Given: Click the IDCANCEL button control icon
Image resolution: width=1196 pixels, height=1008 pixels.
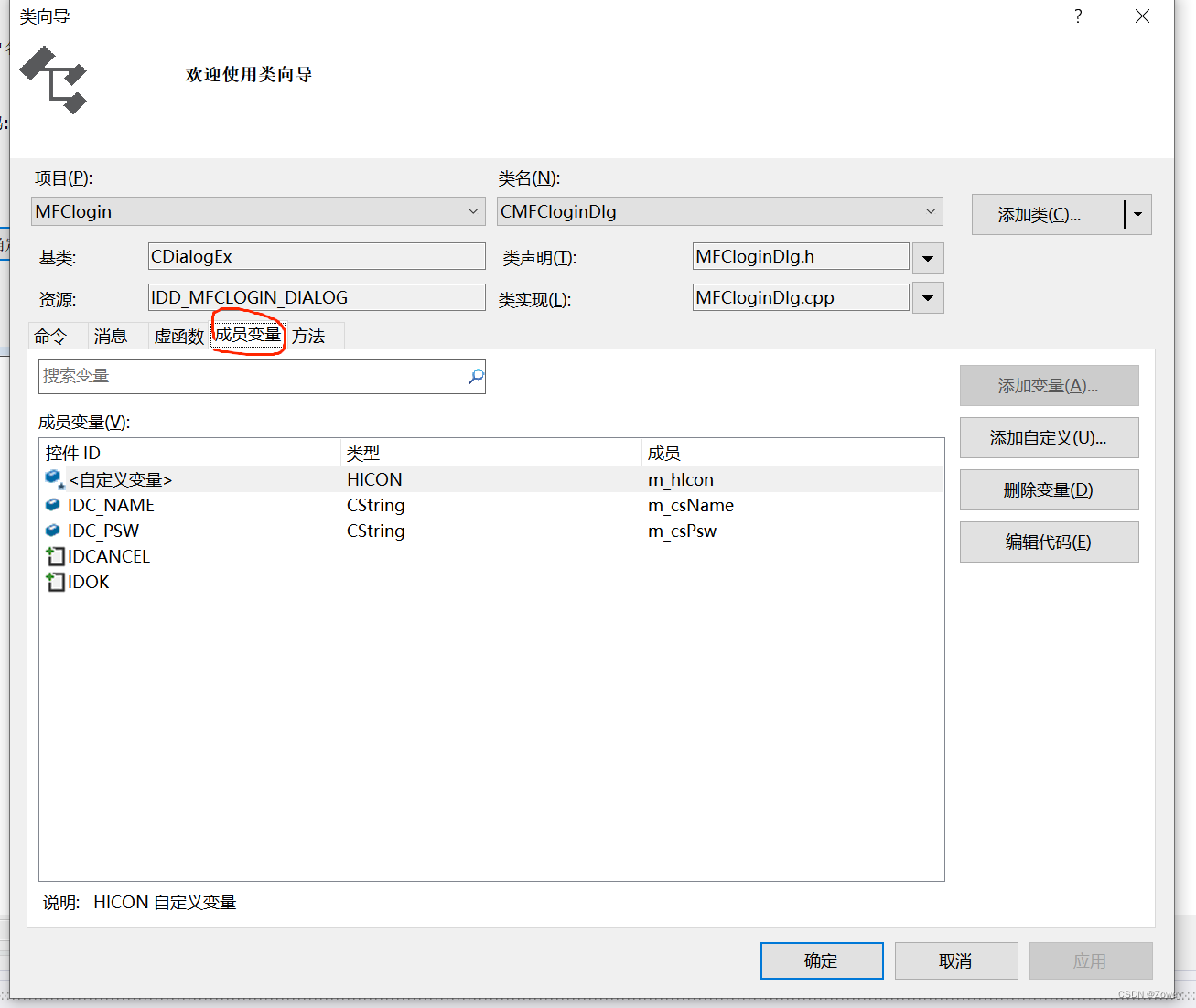Looking at the screenshot, I should point(55,556).
